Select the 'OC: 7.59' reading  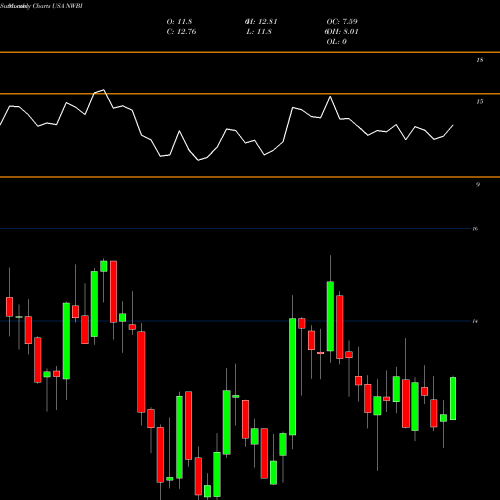342,22
